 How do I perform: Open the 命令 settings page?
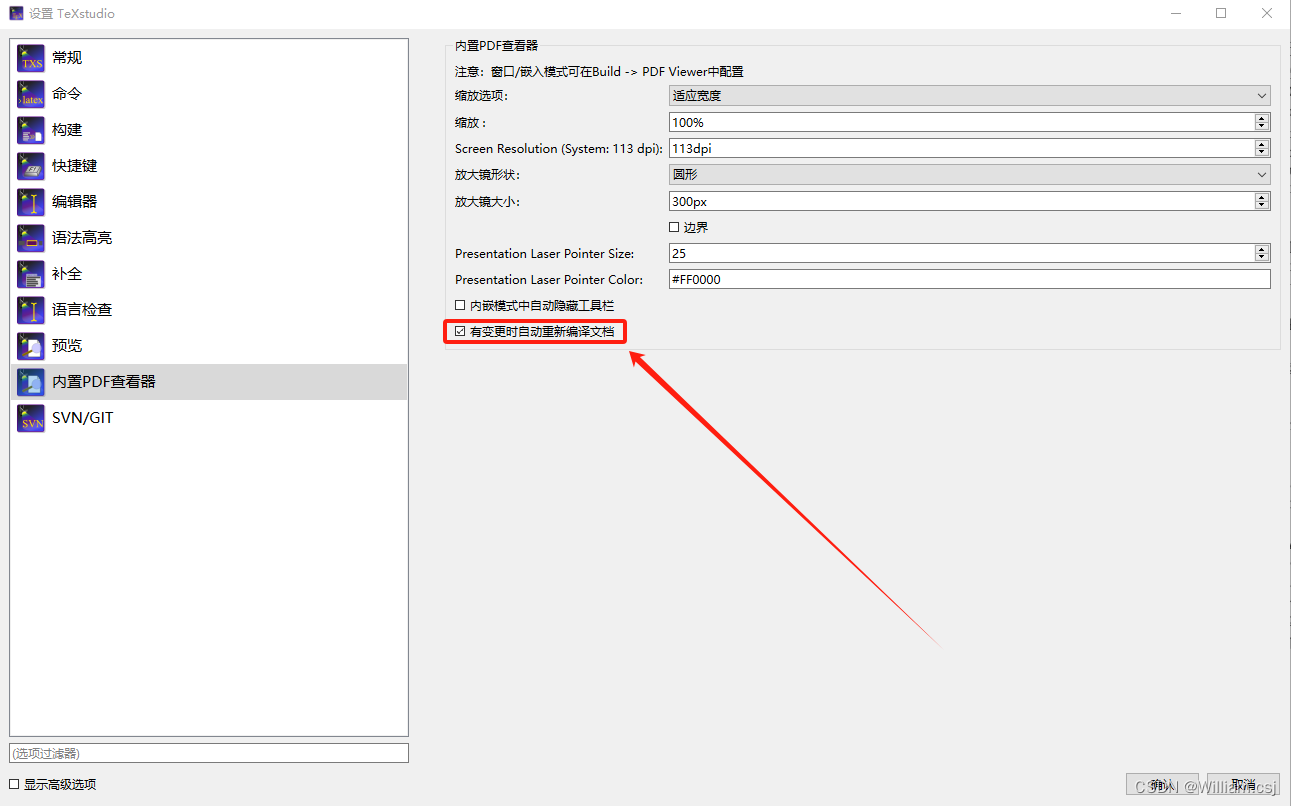coord(209,94)
